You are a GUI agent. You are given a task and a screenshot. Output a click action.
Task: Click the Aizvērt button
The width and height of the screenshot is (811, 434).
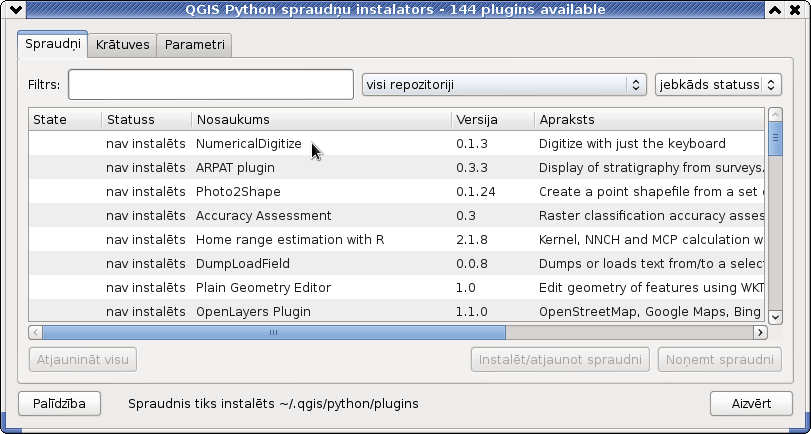pyautogui.click(x=751, y=403)
